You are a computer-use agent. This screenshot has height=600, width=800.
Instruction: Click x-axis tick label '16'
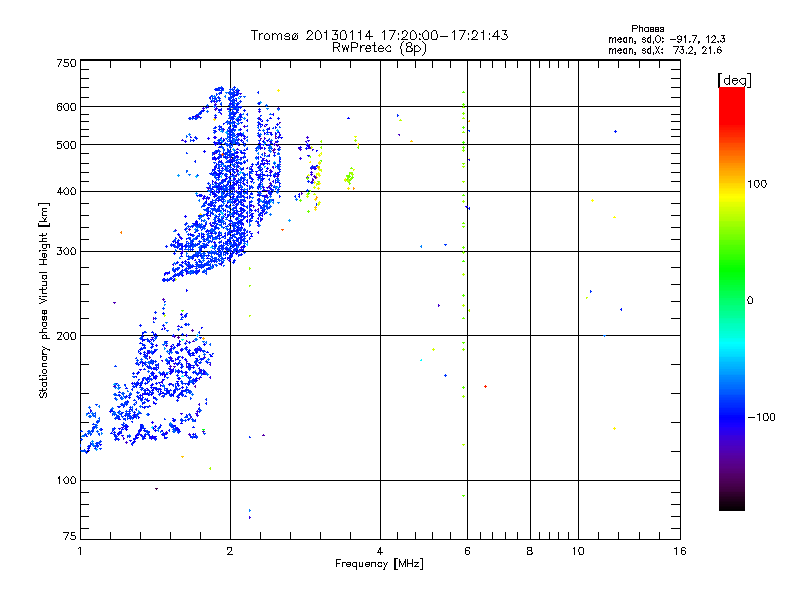click(680, 551)
